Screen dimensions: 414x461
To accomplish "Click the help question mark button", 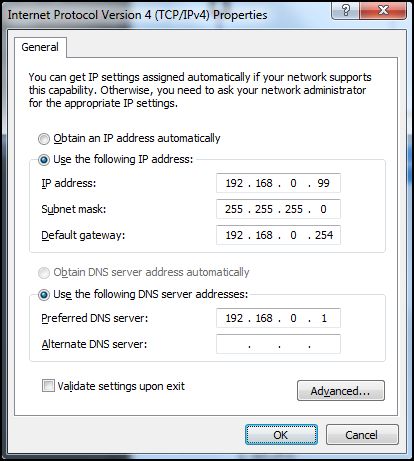I will tap(345, 11).
